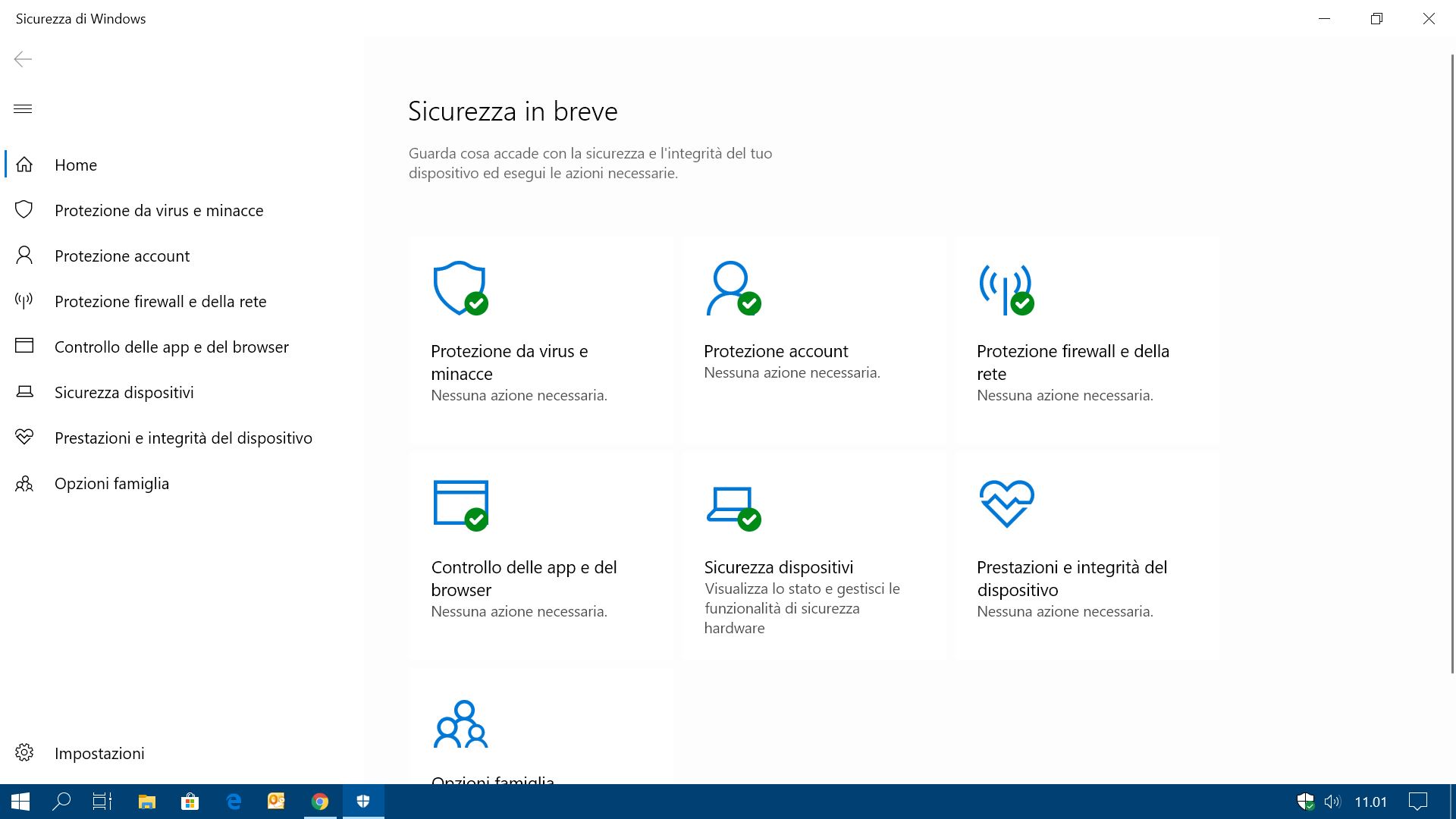The image size is (1456, 819).
Task: Click the Controllo delle app e del browser tile title
Action: 524,579
